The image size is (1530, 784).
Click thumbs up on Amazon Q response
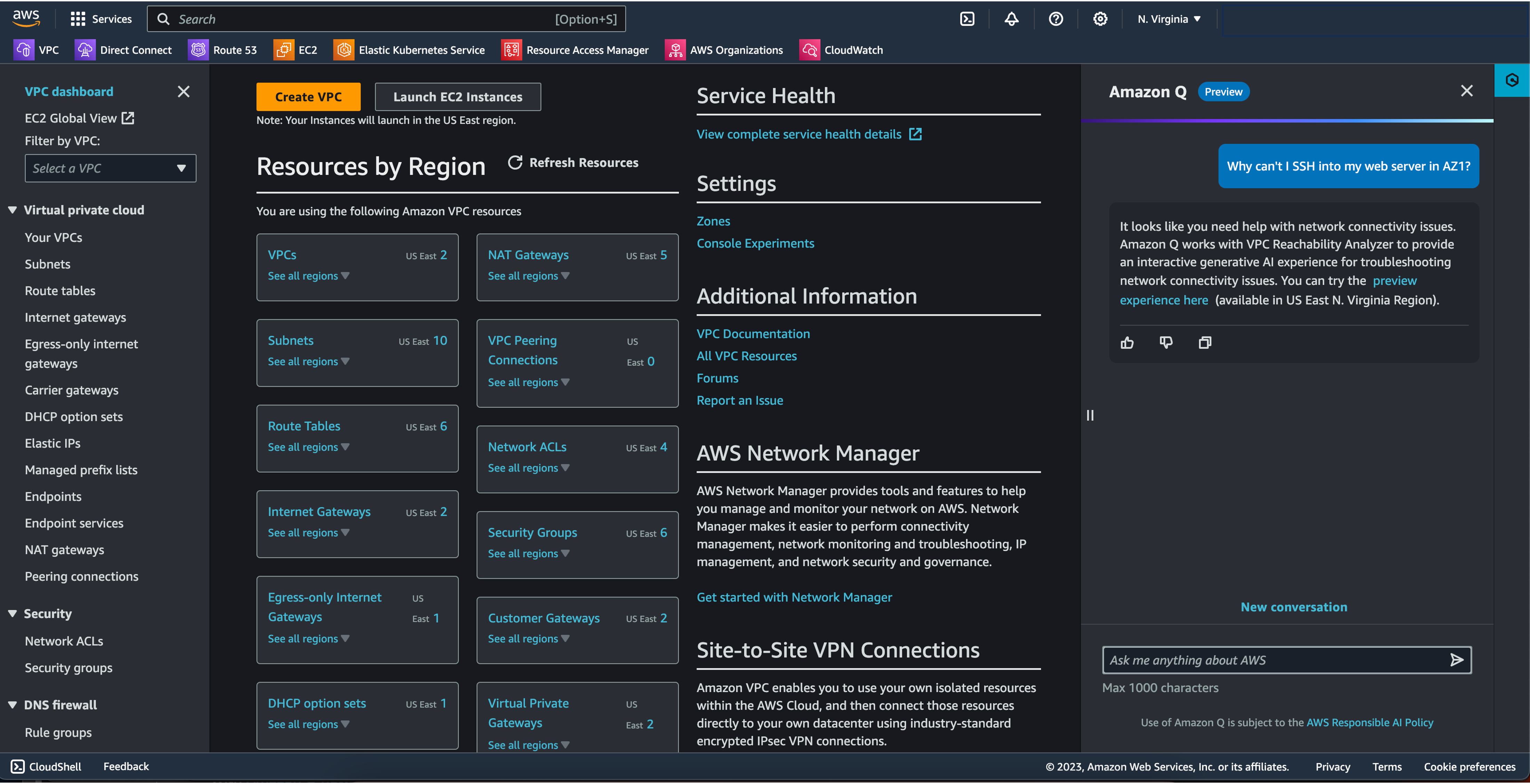tap(1127, 343)
